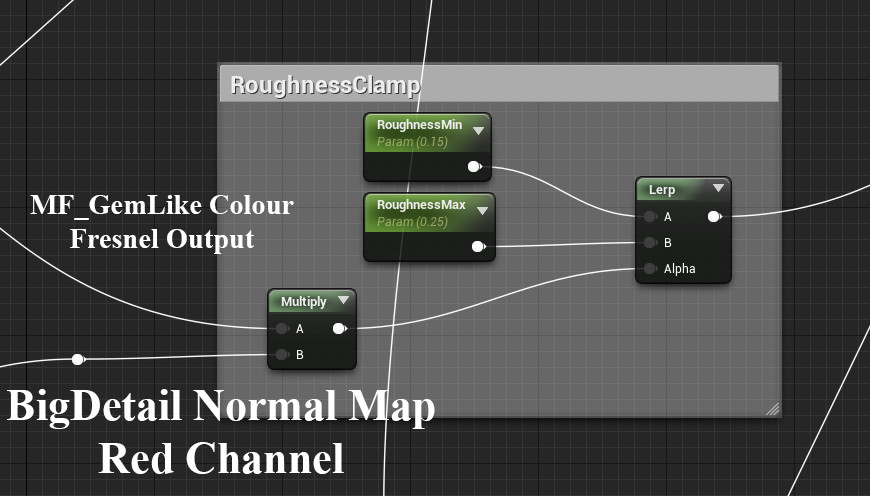Select the Multiply node header
This screenshot has height=496, width=870.
click(x=302, y=301)
